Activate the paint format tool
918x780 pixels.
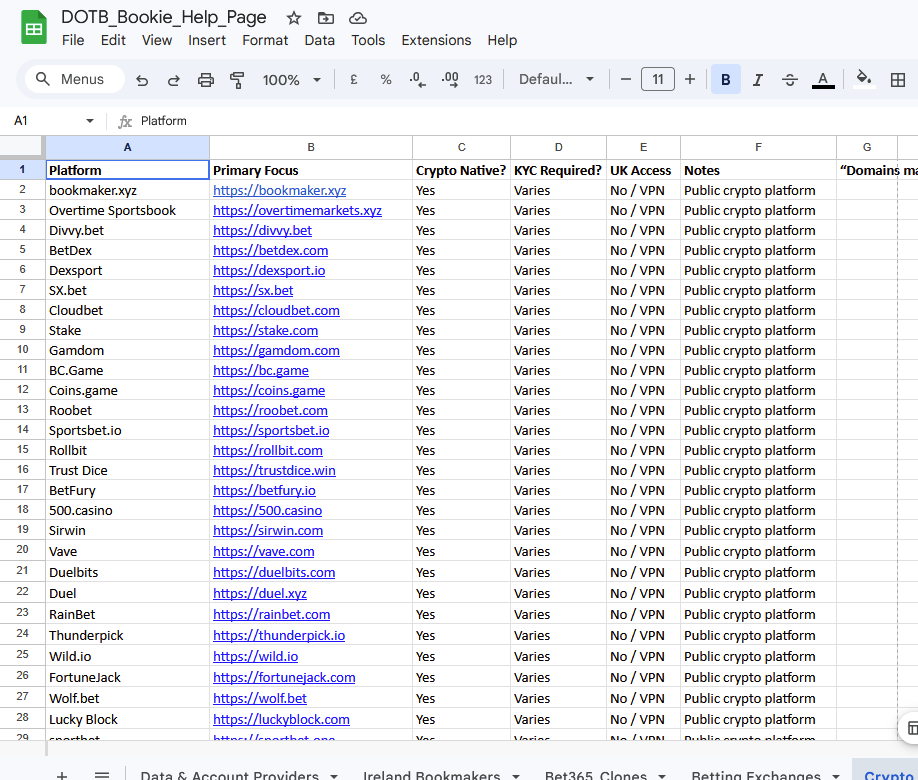[x=237, y=80]
